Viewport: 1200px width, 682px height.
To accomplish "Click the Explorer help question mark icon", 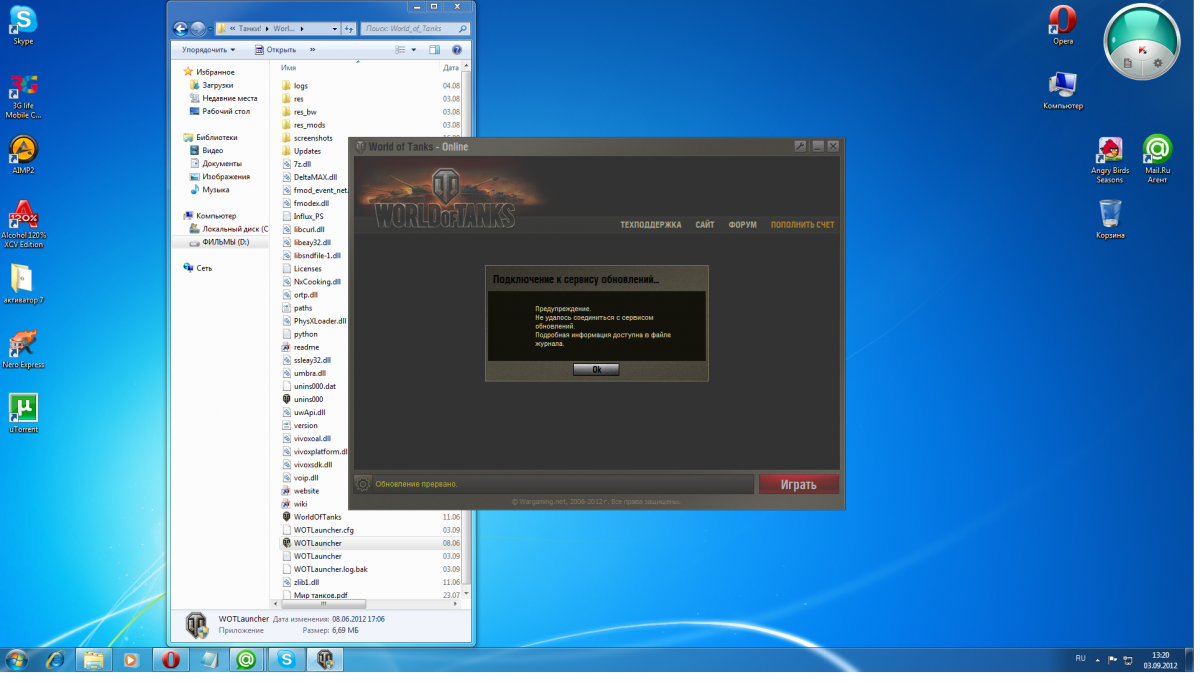I will [457, 49].
